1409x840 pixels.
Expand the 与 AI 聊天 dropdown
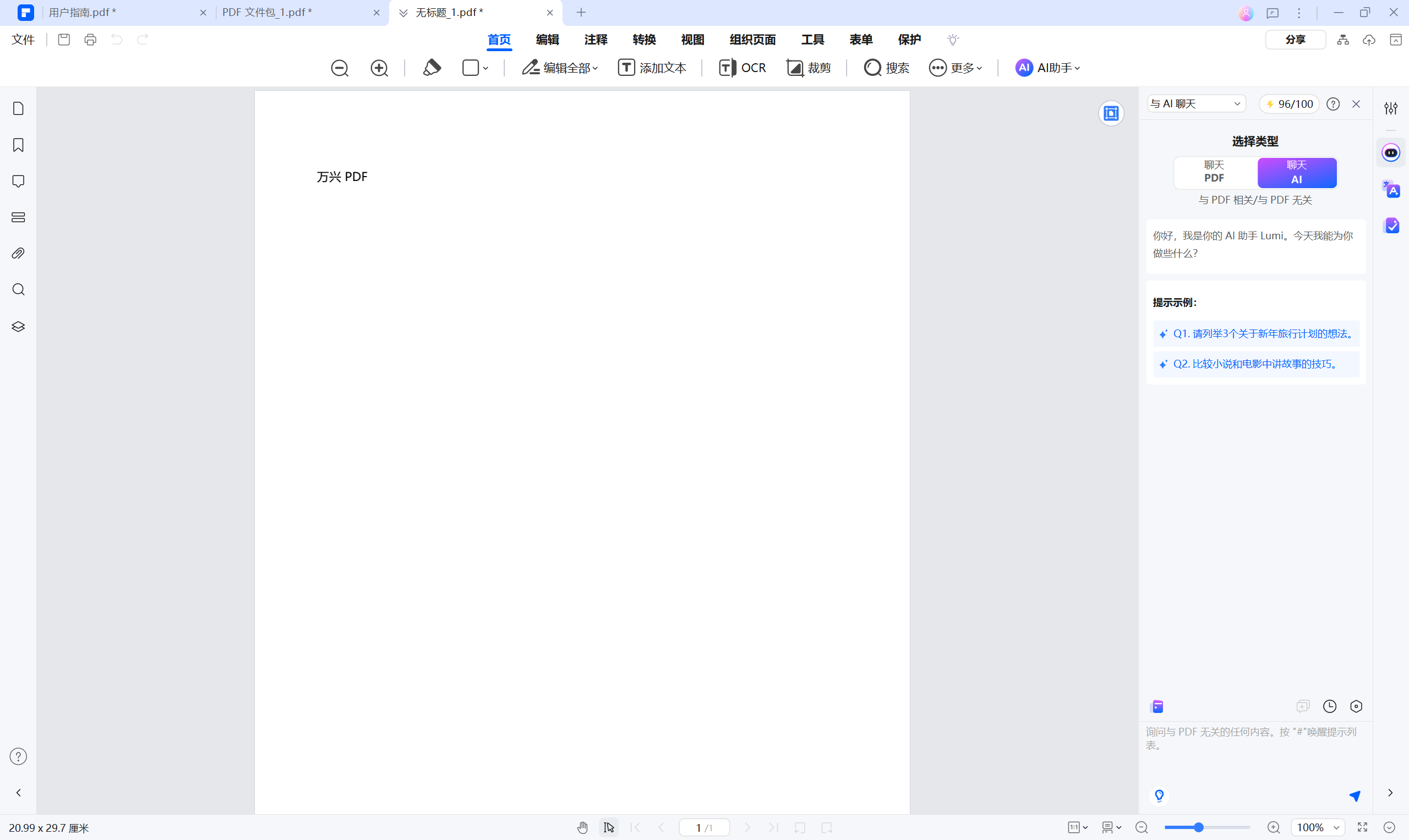coord(1195,103)
